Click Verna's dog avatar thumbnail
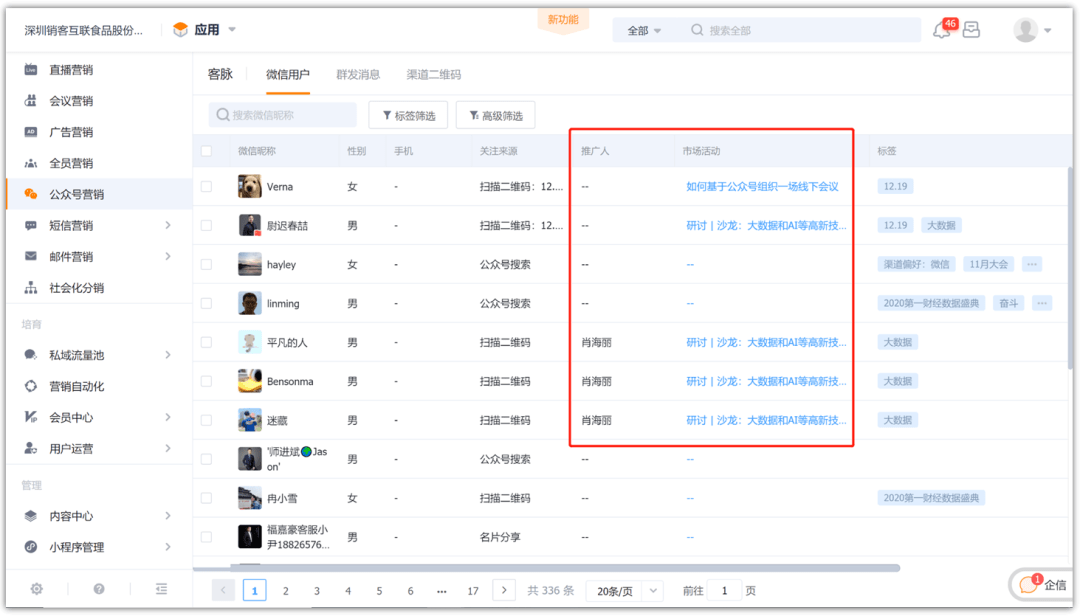 tap(249, 187)
